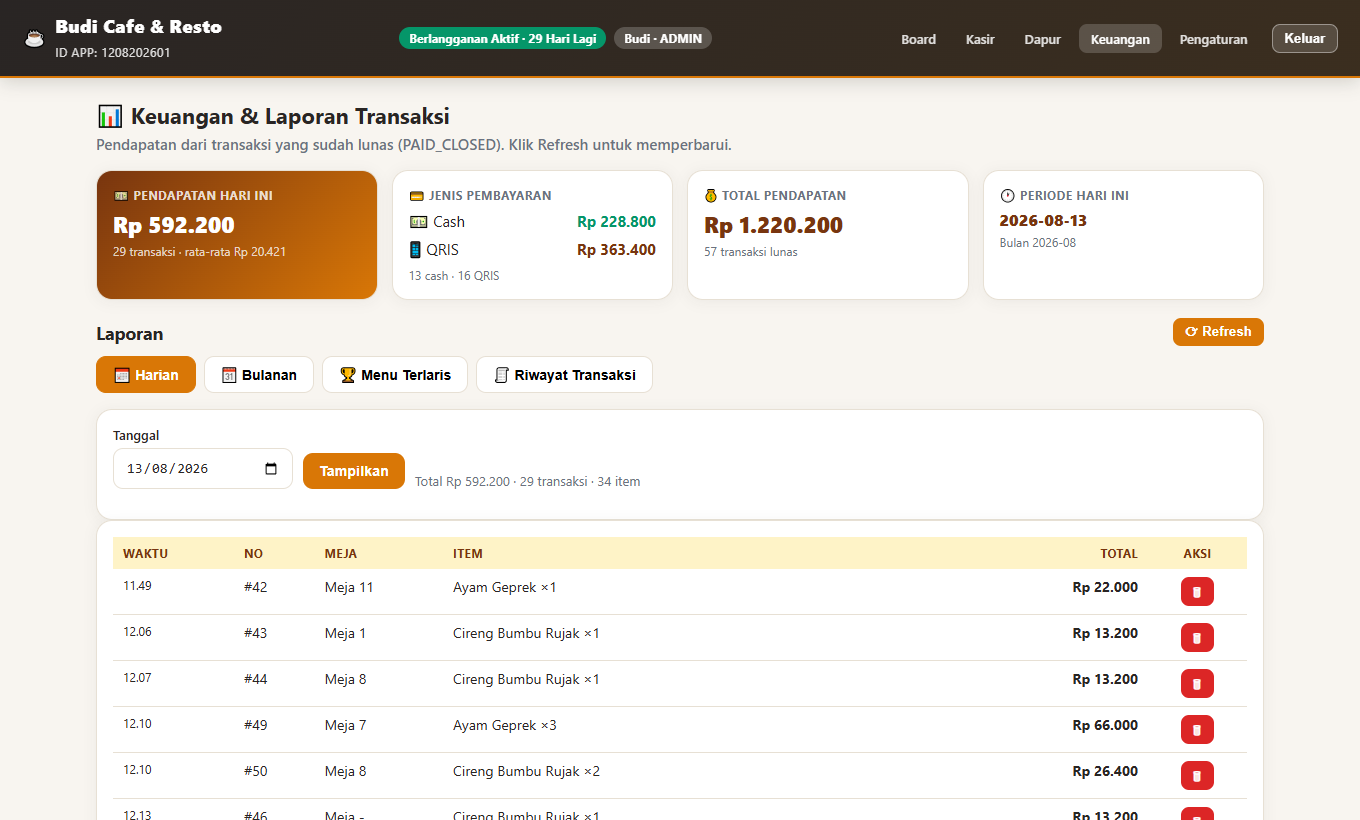Click the QRIS amount Rp 363.400

tap(616, 250)
